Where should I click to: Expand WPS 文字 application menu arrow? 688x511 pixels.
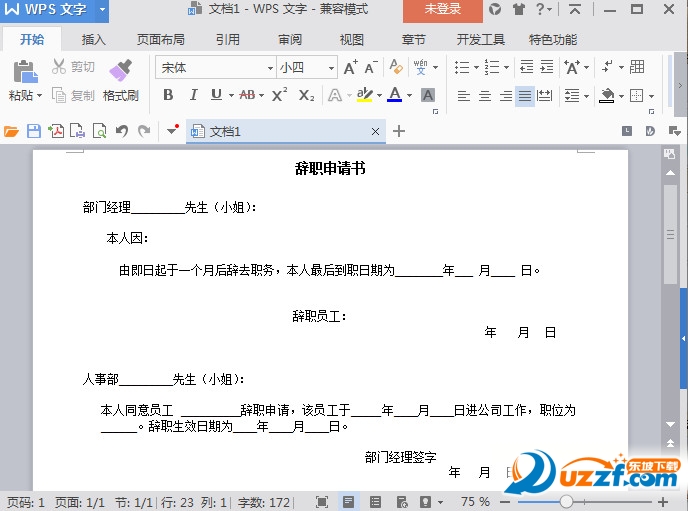[x=102, y=9]
